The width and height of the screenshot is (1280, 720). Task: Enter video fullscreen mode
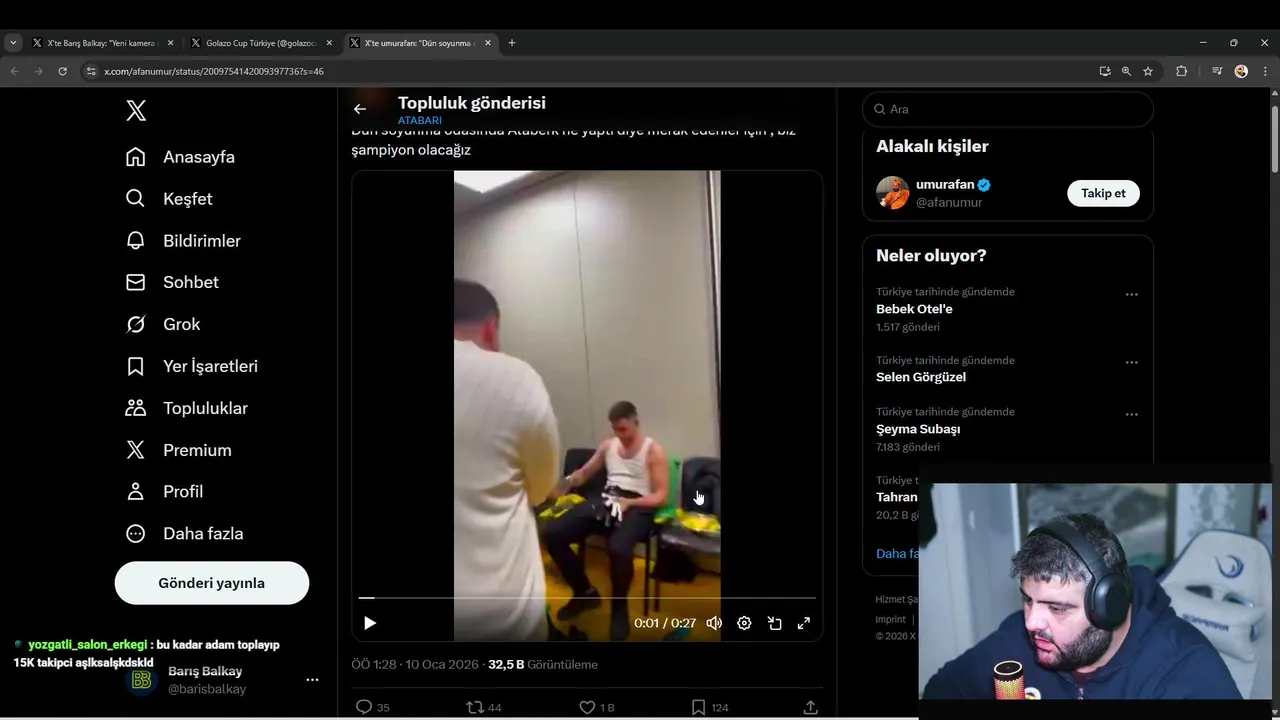[x=803, y=623]
